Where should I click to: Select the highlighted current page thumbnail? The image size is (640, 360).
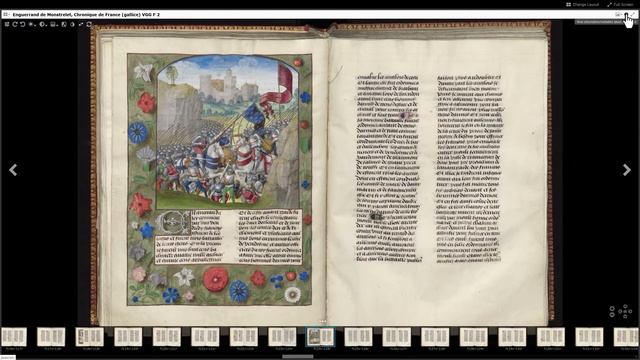tap(320, 337)
